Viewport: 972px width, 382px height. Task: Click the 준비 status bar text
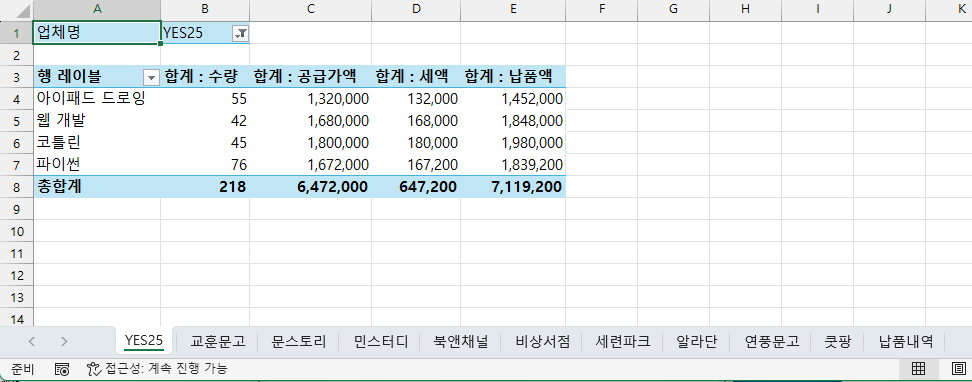click(22, 370)
